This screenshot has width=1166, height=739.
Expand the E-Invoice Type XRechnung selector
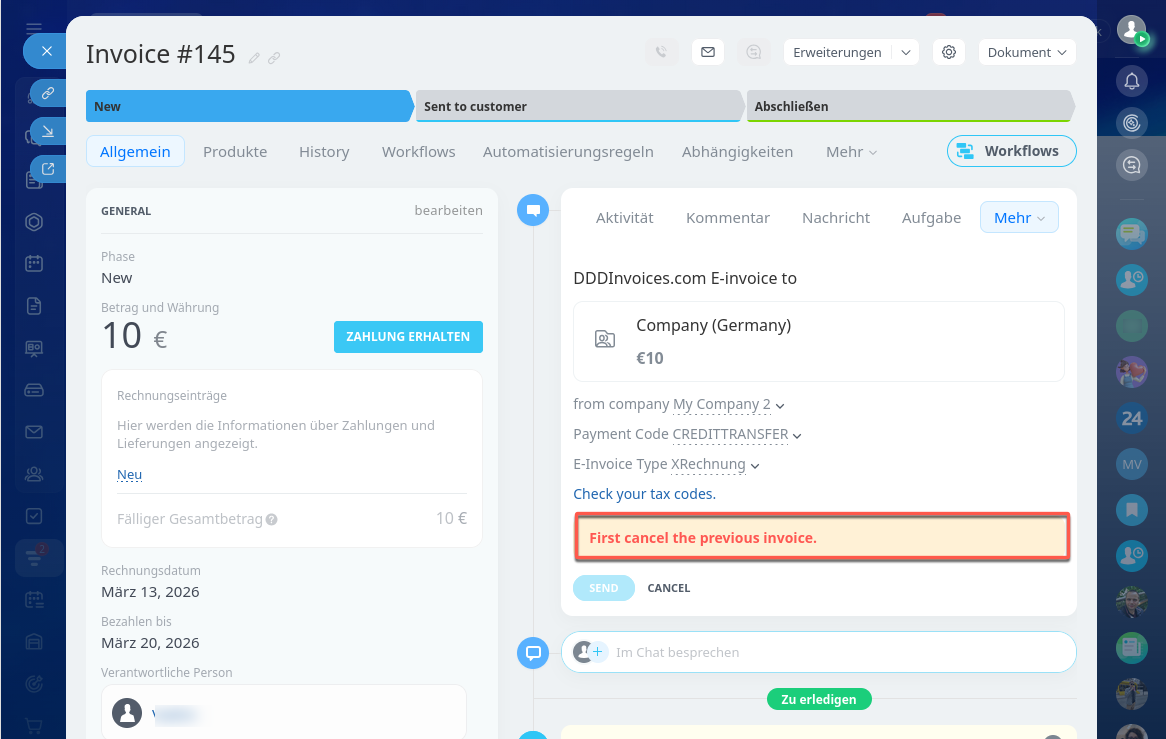(x=715, y=465)
